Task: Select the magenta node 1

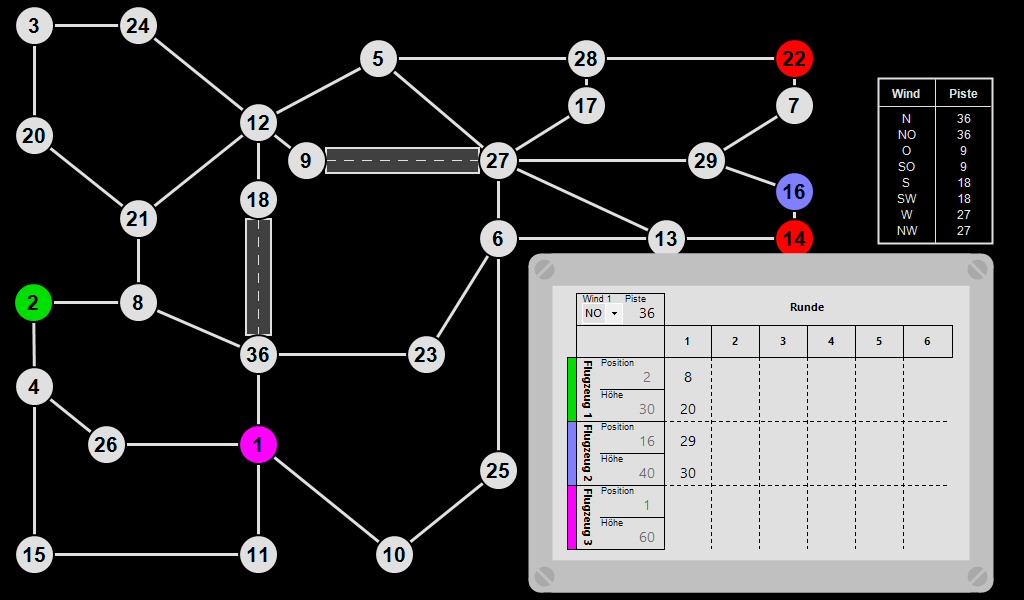Action: pyautogui.click(x=259, y=445)
